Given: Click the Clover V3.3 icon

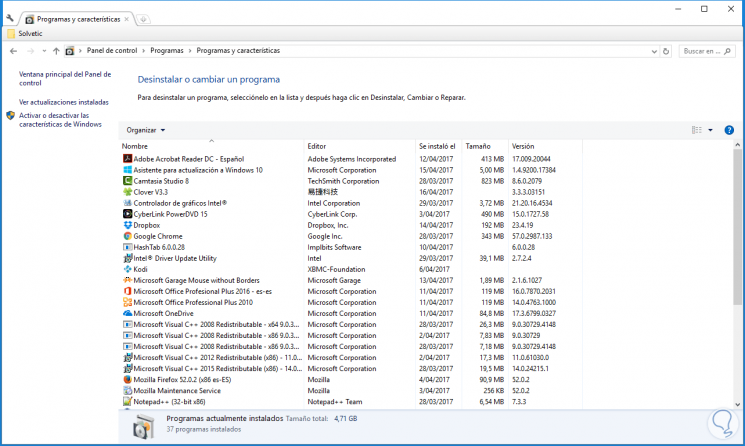Looking at the screenshot, I should 127,192.
